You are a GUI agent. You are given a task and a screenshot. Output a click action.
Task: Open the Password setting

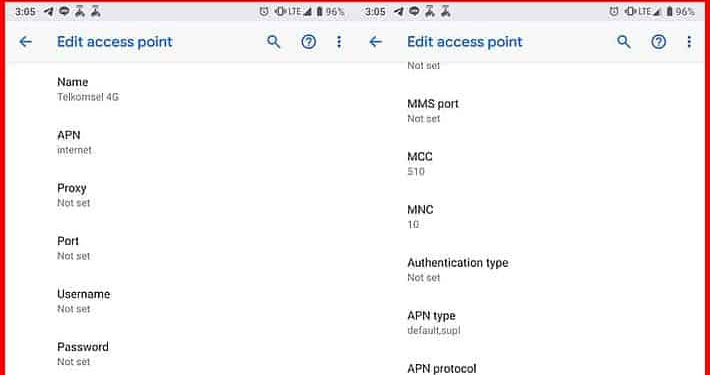click(181, 354)
